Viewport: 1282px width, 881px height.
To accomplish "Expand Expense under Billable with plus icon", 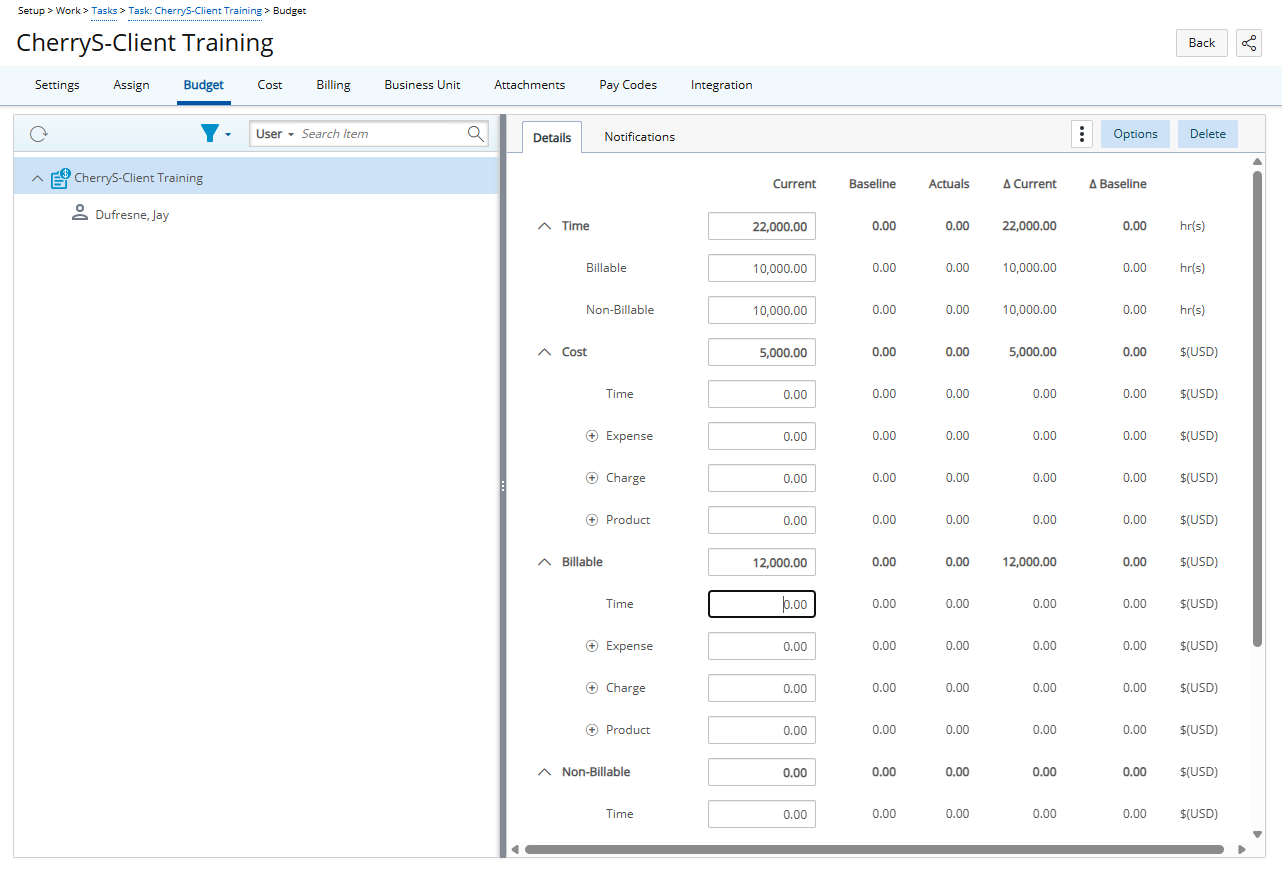I will coord(592,646).
